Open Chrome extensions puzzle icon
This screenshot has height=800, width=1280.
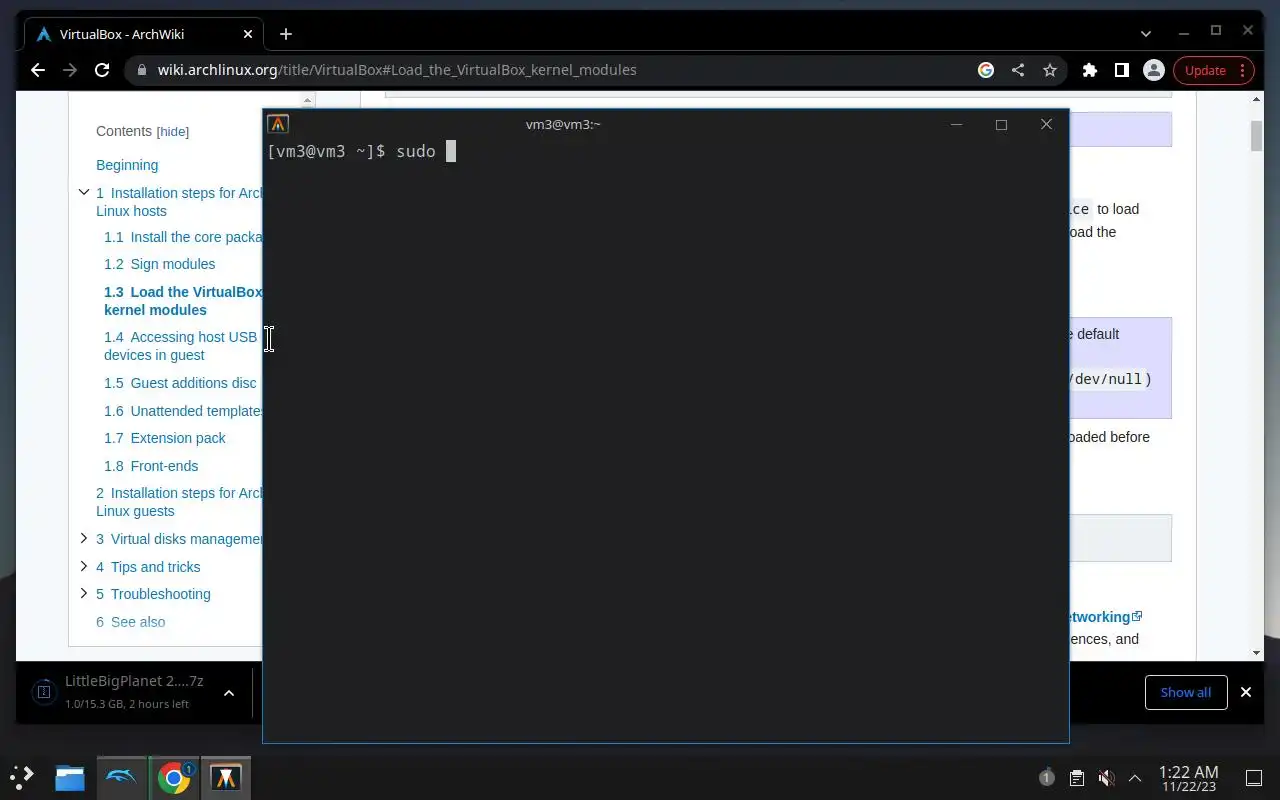(1090, 70)
